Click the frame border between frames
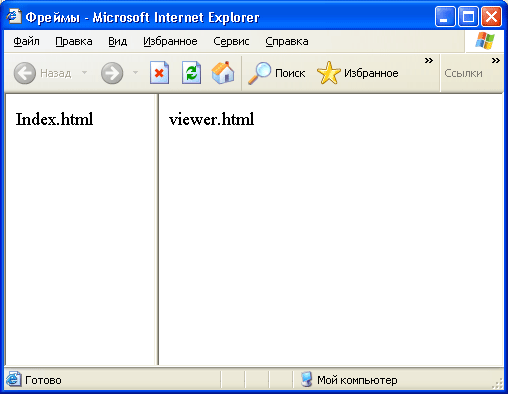Screen dimensions: 508x394 pos(157,229)
